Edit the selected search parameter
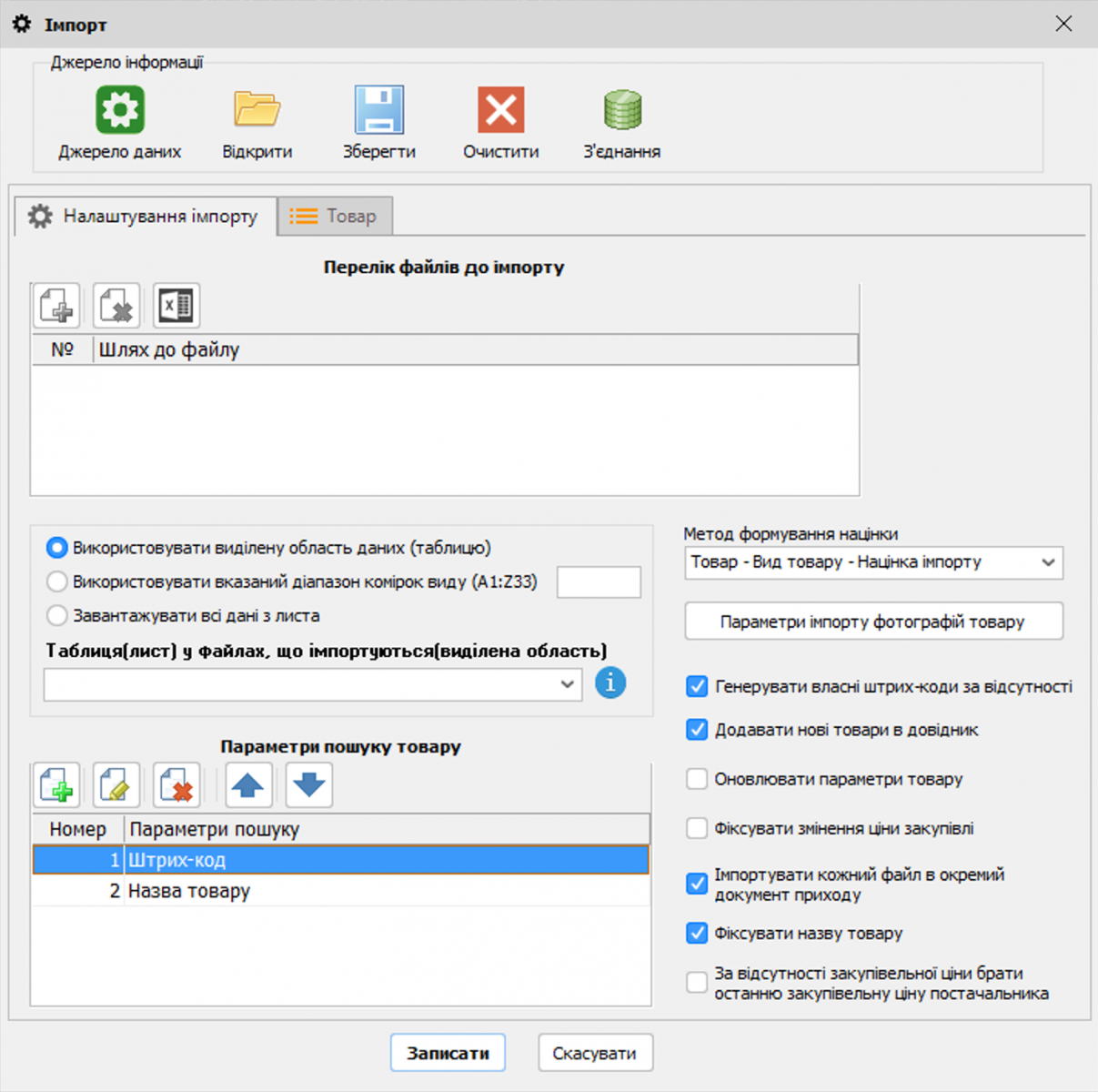This screenshot has width=1098, height=1092. coord(117,784)
